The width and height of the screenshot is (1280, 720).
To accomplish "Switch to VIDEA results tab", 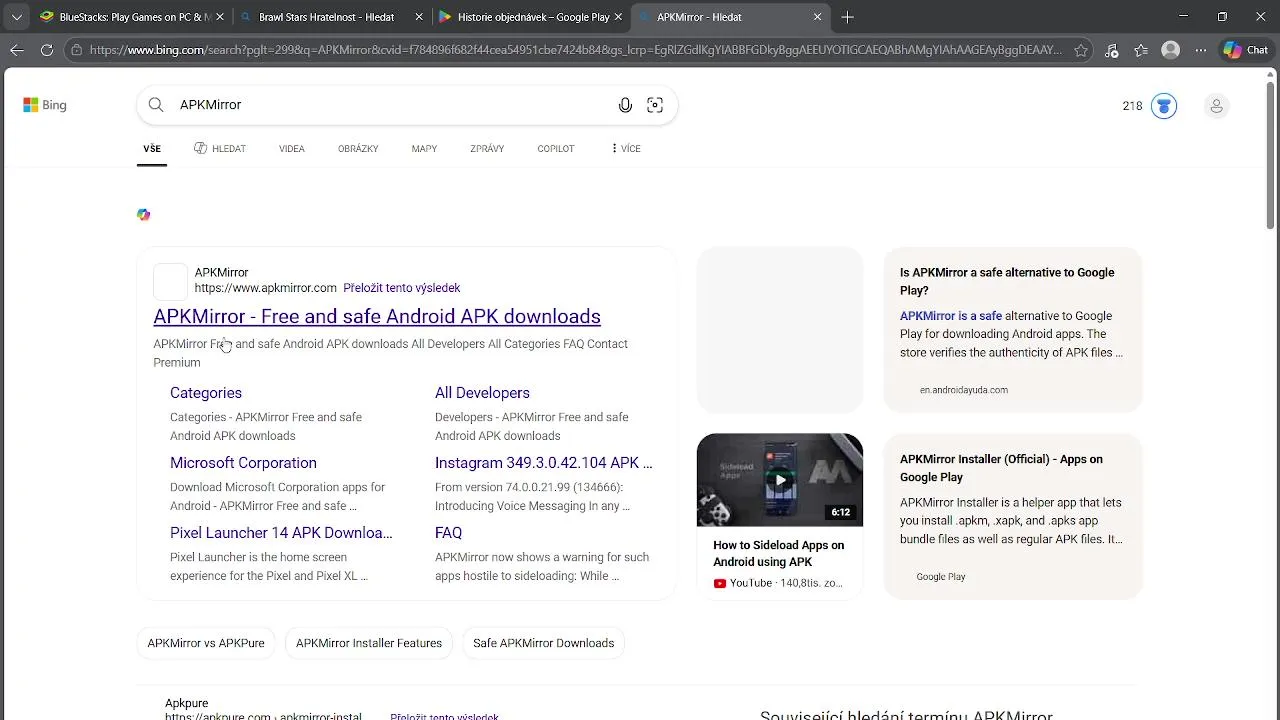I will click(x=292, y=149).
